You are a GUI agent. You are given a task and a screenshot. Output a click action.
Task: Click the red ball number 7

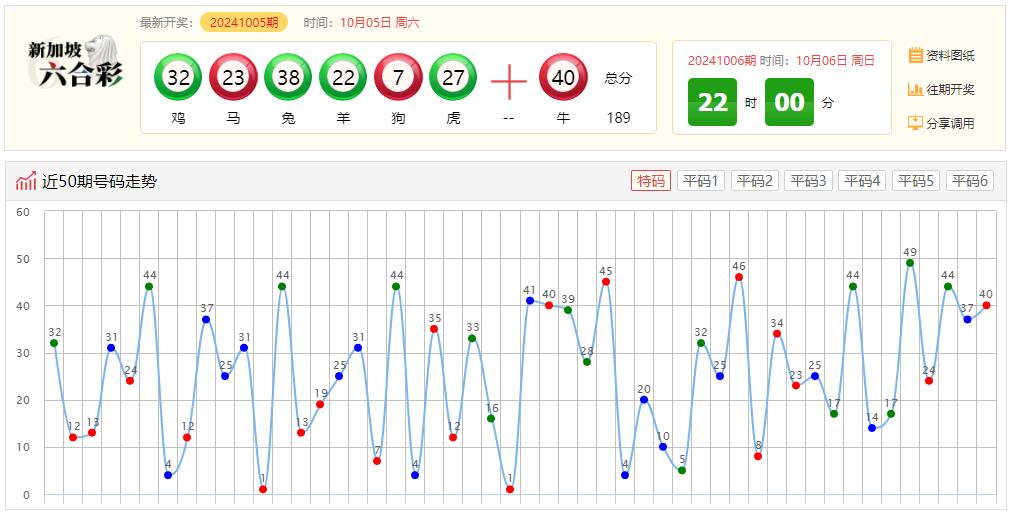coord(398,78)
